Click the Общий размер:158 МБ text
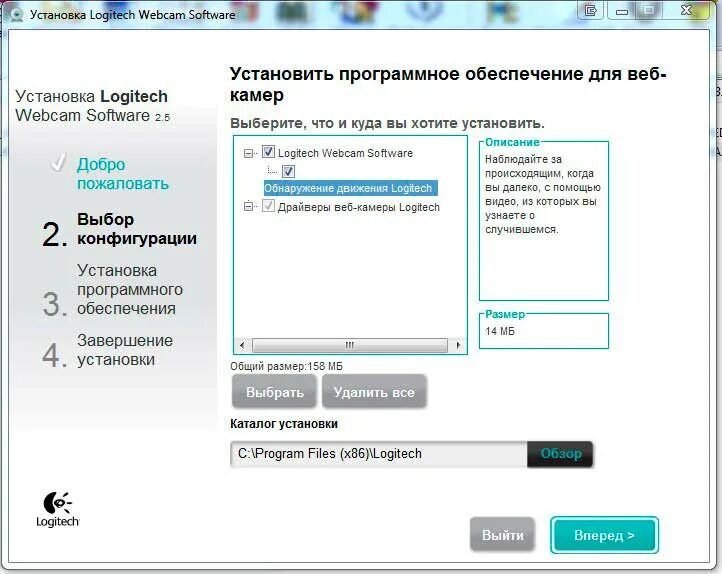 point(286,366)
